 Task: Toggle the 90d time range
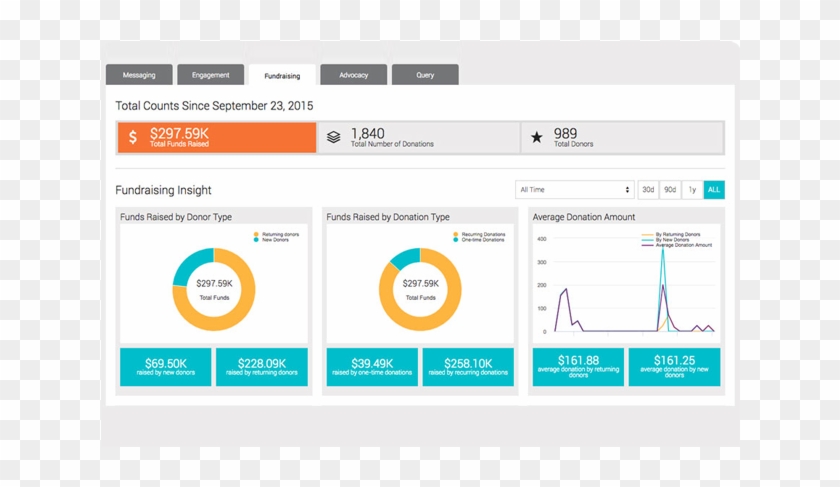(x=670, y=190)
